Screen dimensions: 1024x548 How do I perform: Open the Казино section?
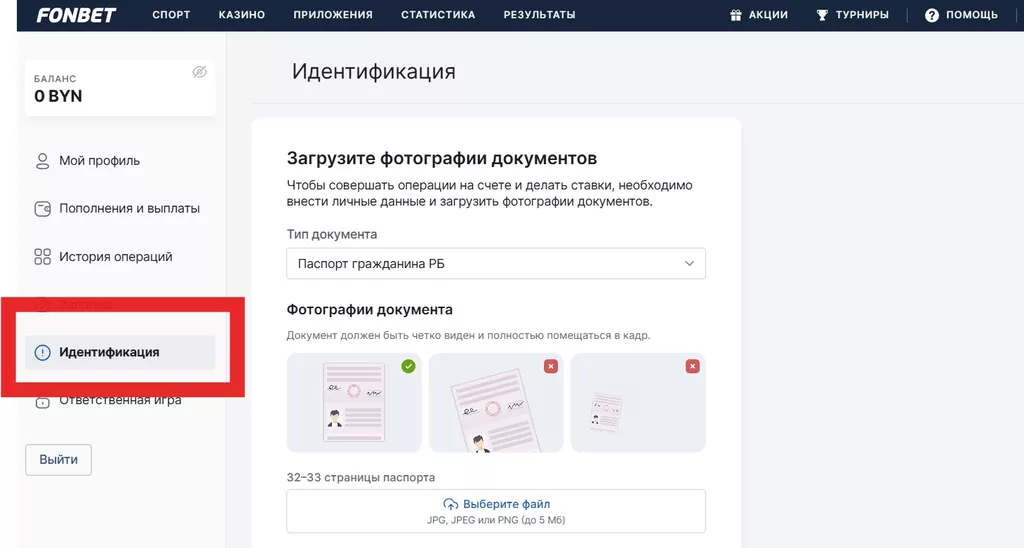point(242,14)
